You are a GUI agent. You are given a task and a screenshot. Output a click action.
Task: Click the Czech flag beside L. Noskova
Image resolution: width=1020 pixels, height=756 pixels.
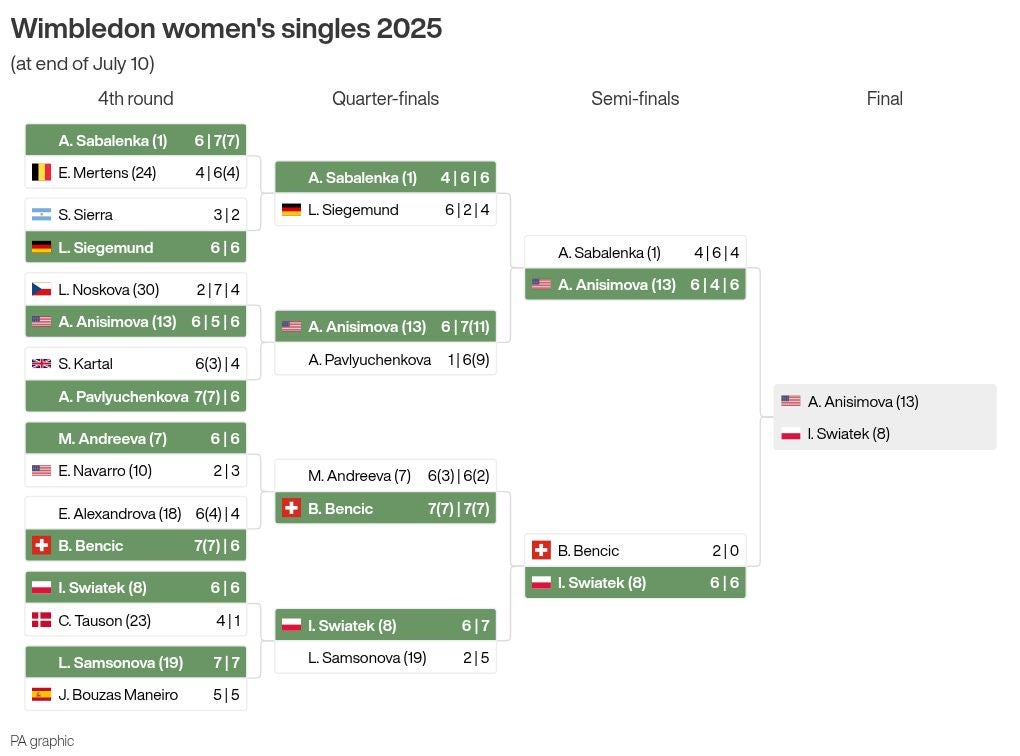41,290
